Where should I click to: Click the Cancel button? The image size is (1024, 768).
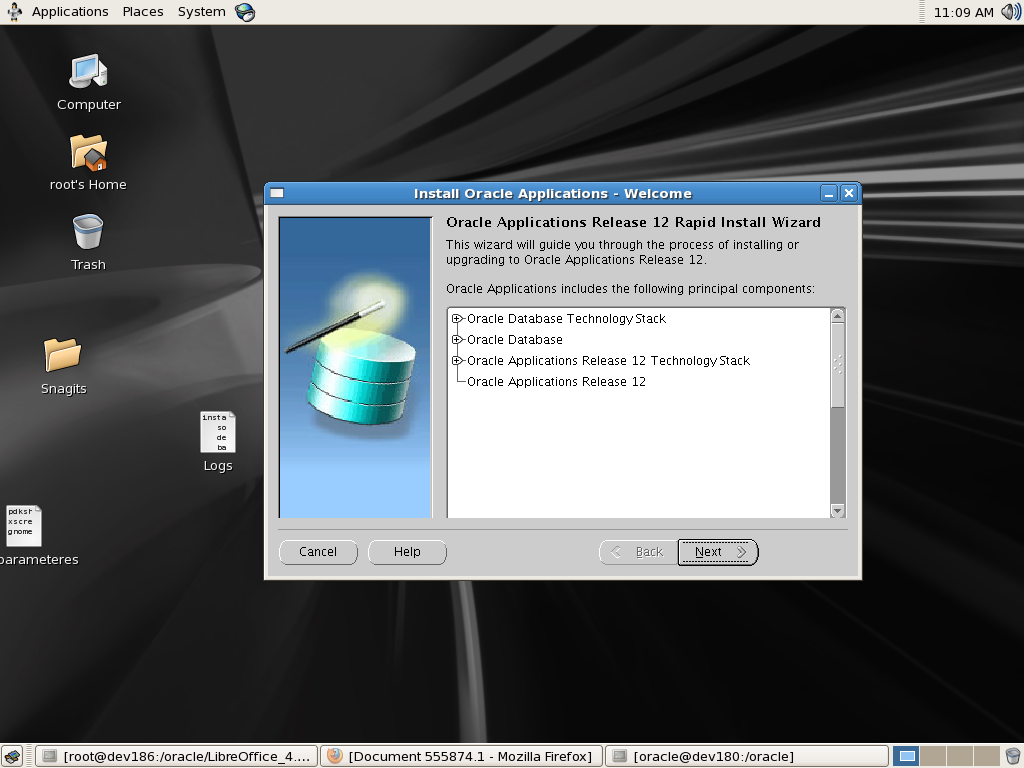[x=318, y=552]
